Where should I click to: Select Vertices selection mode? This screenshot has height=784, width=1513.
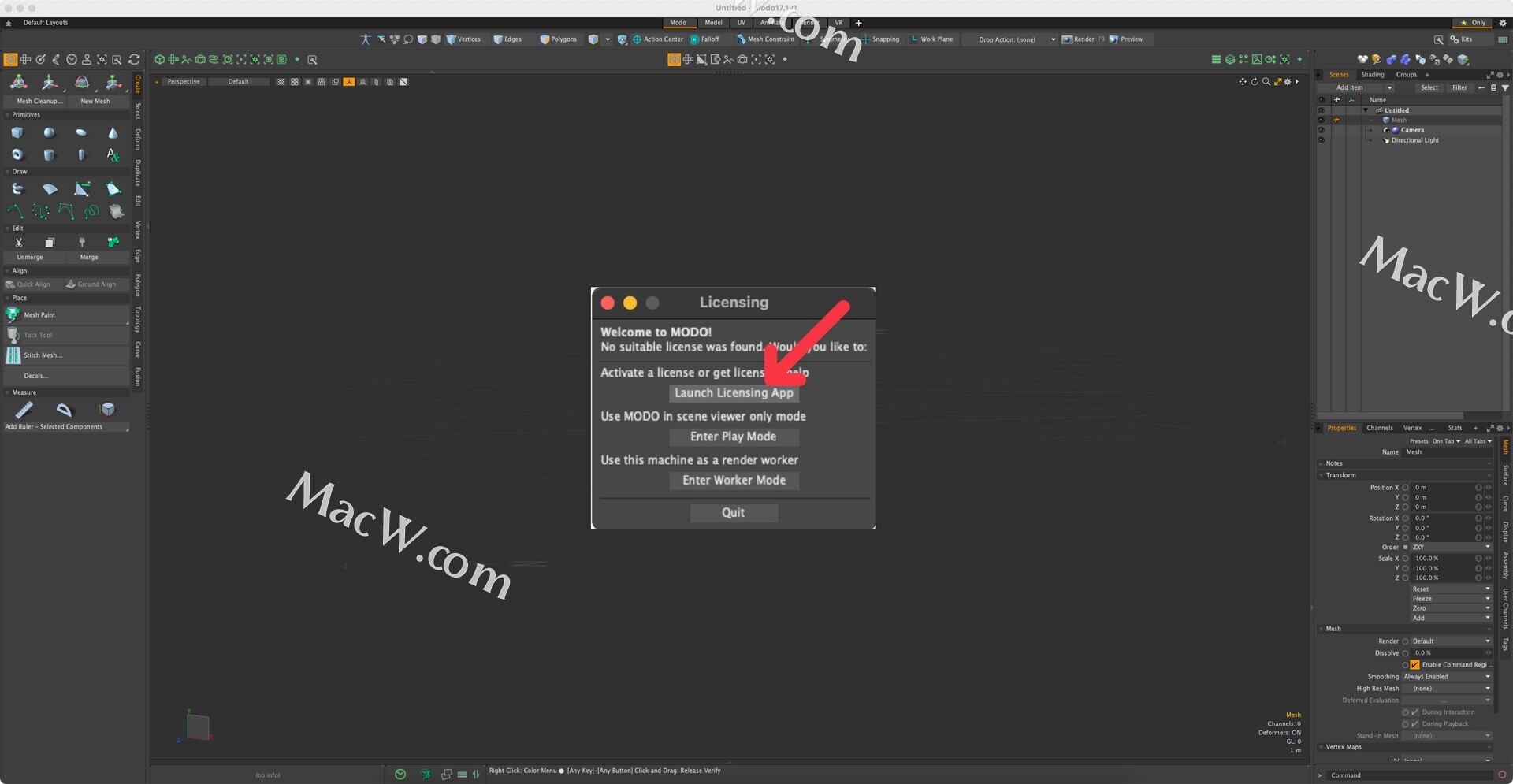click(463, 39)
